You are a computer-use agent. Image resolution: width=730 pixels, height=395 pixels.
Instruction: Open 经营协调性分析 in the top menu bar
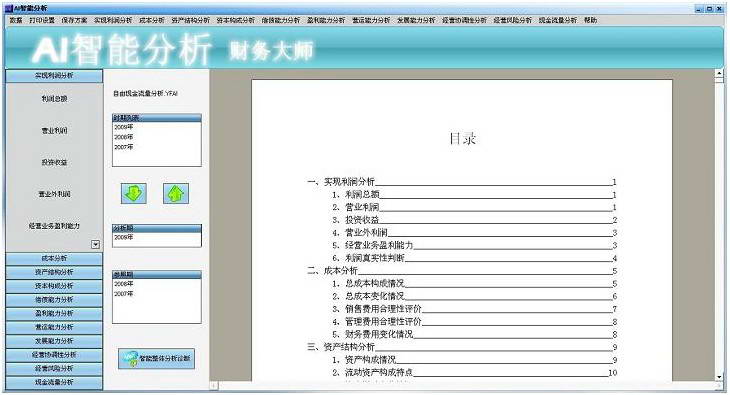point(465,20)
